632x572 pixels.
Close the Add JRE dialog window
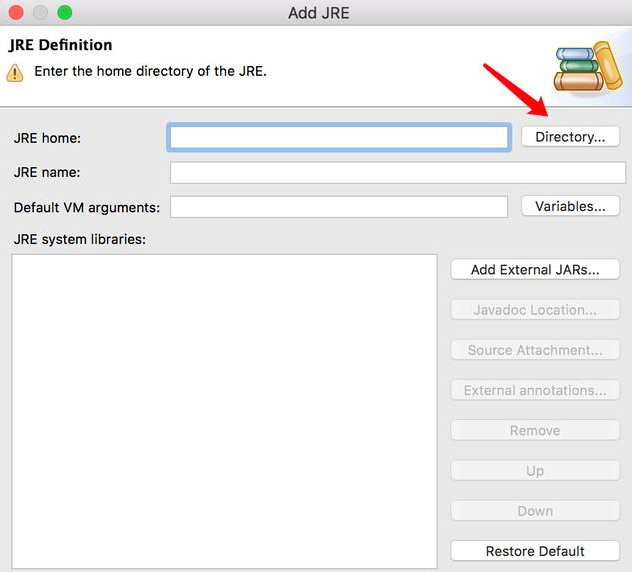pyautogui.click(x=16, y=13)
